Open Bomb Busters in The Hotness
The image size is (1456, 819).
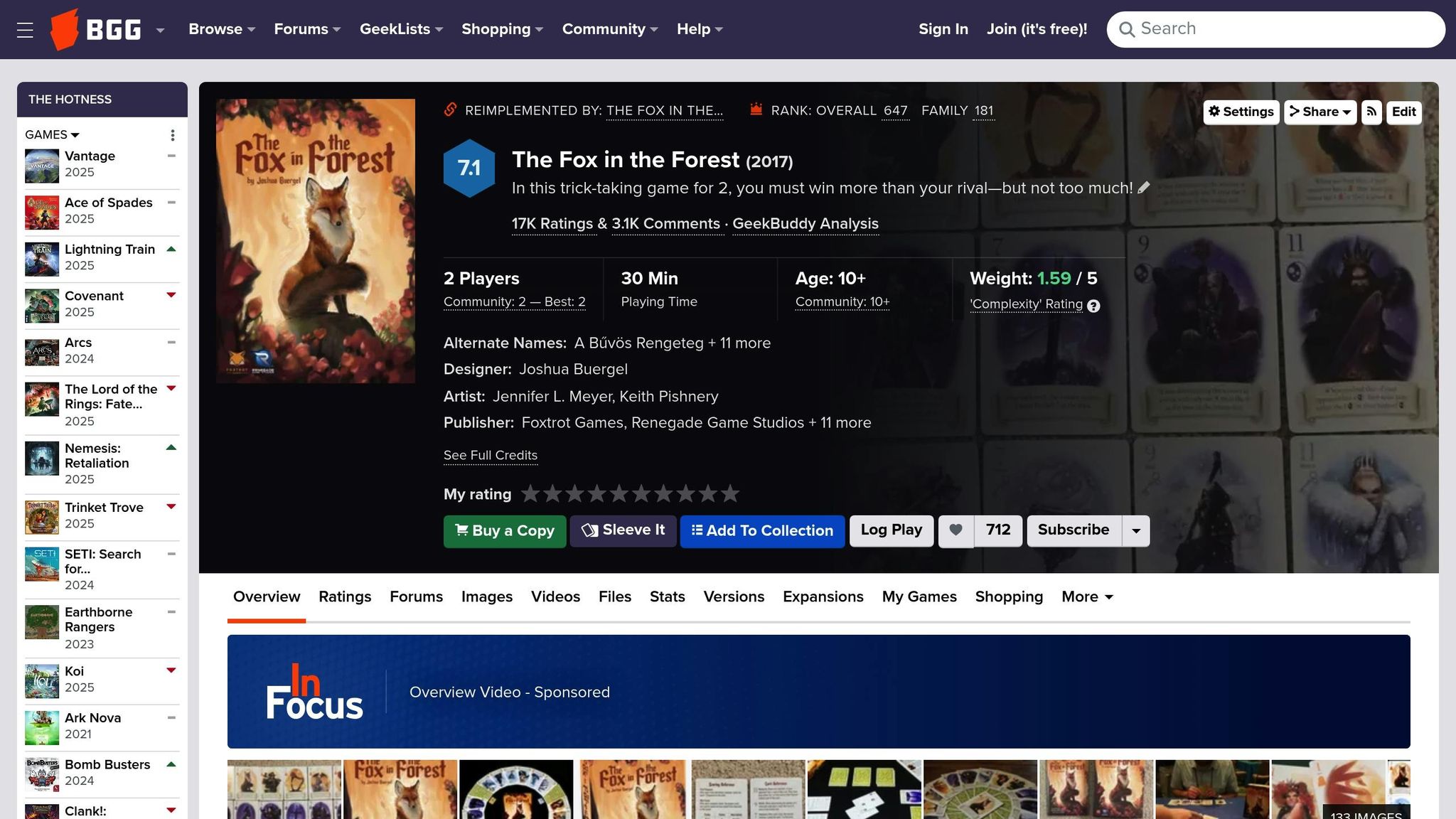pyautogui.click(x=107, y=764)
